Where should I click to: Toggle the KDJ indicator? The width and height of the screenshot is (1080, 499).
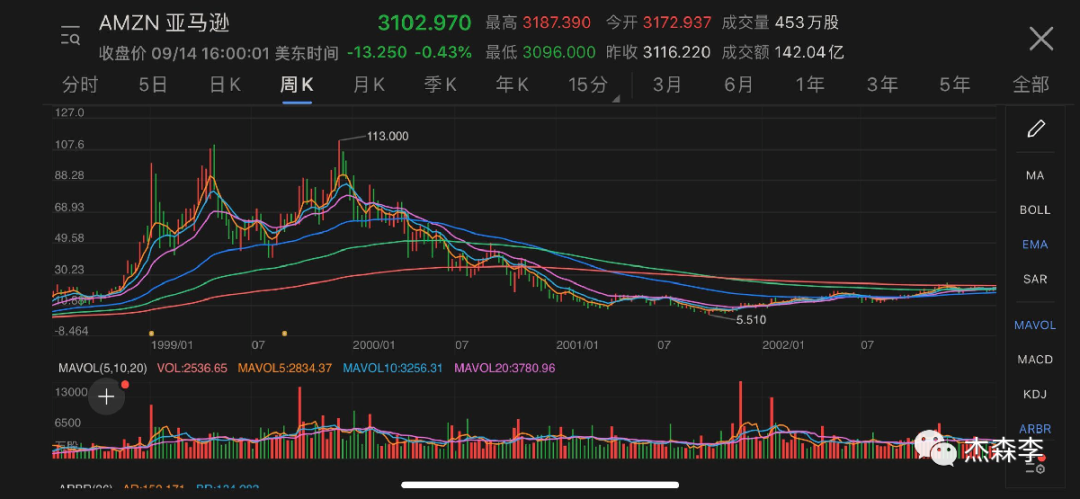1035,394
